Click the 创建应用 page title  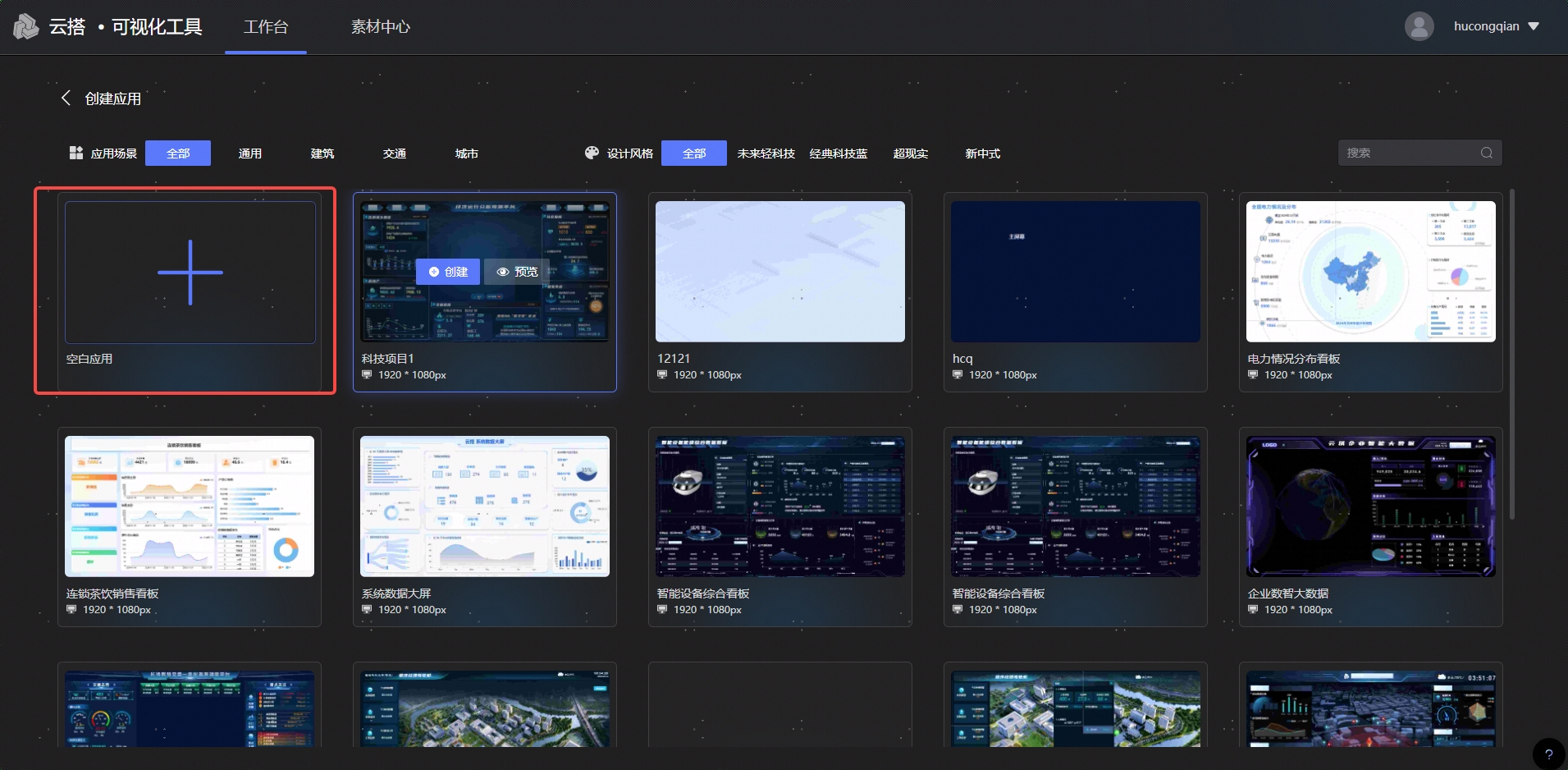coord(113,99)
